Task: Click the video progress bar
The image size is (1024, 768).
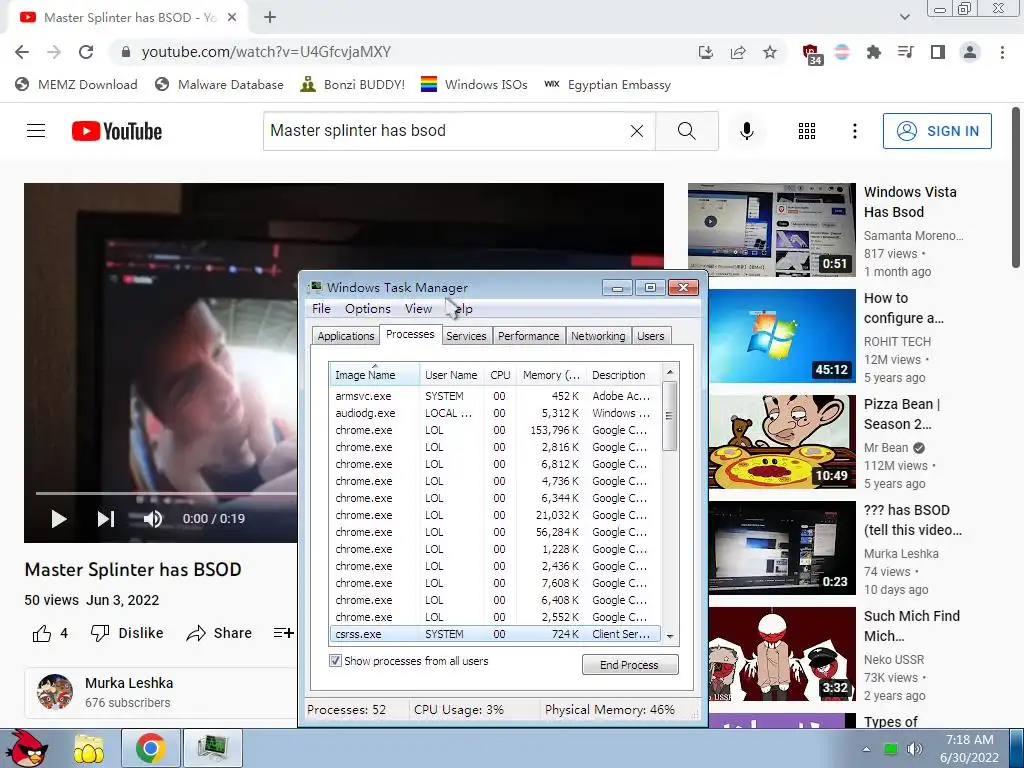Action: click(166, 494)
